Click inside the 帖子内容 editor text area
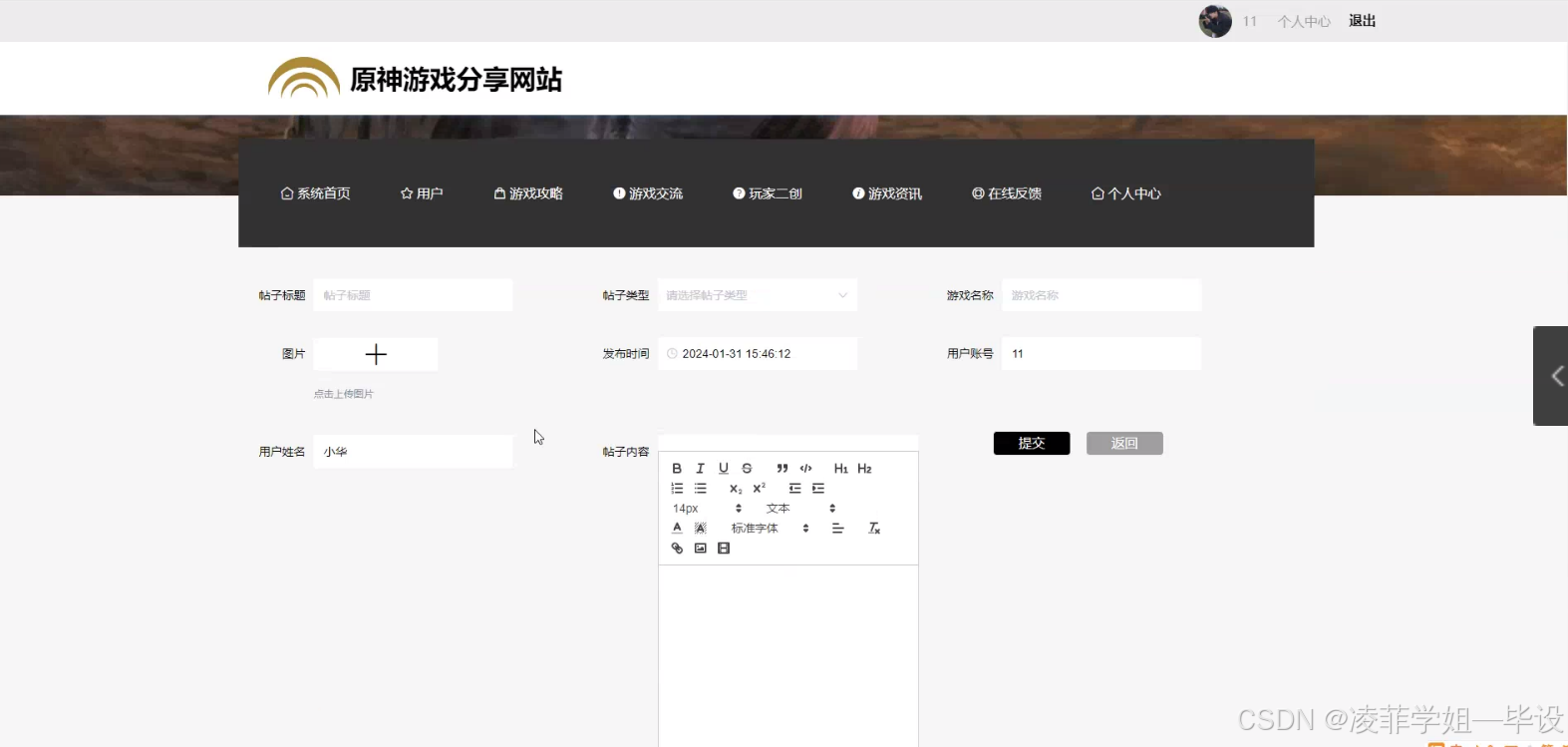The width and height of the screenshot is (1568, 747). (787, 655)
